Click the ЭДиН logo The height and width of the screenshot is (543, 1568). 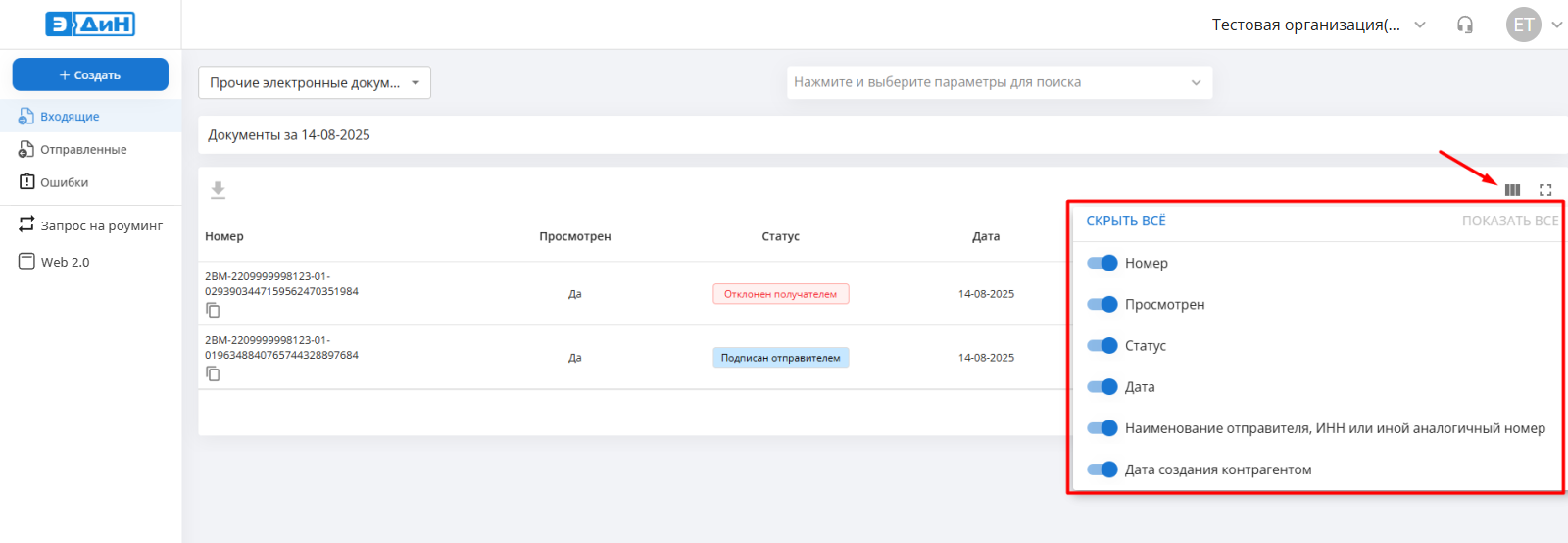tap(90, 25)
